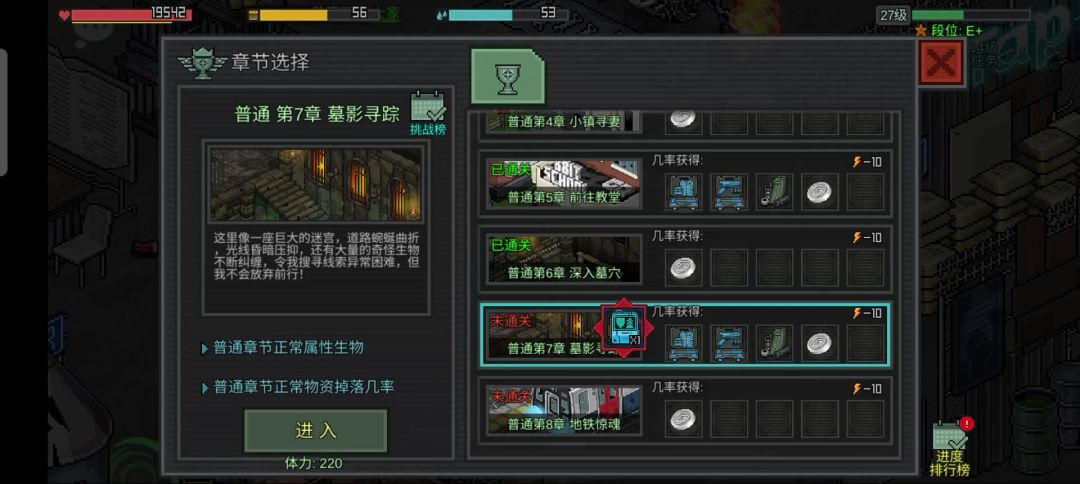Click the 27级 level experience bar
The image size is (1080, 484).
coord(970,14)
